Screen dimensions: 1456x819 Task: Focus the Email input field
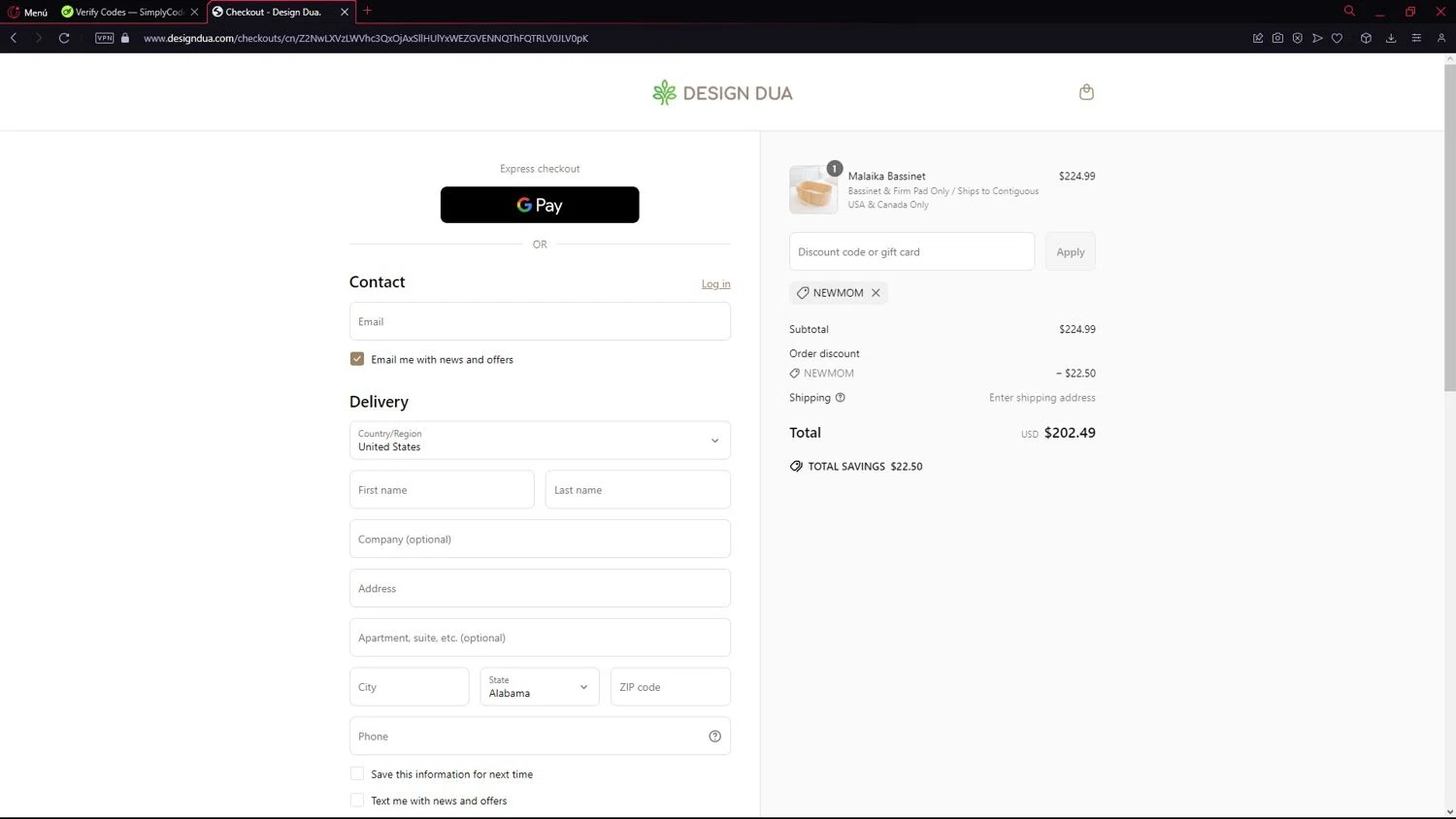click(x=540, y=321)
